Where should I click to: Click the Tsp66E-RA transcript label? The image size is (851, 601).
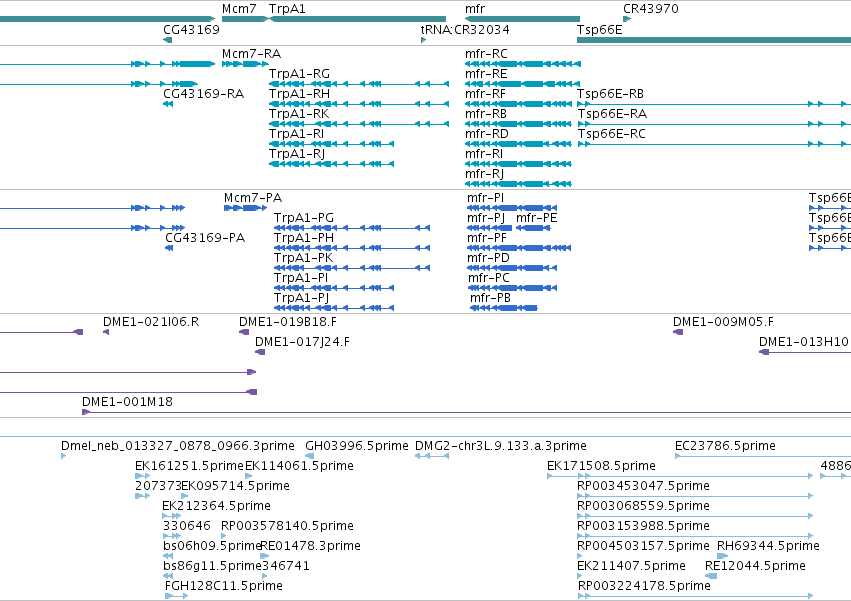pos(612,114)
